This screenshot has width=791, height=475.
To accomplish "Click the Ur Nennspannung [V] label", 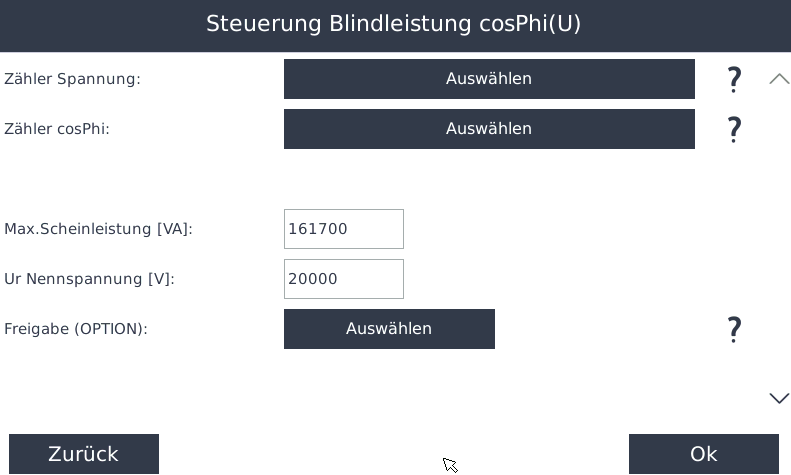I will [89, 279].
